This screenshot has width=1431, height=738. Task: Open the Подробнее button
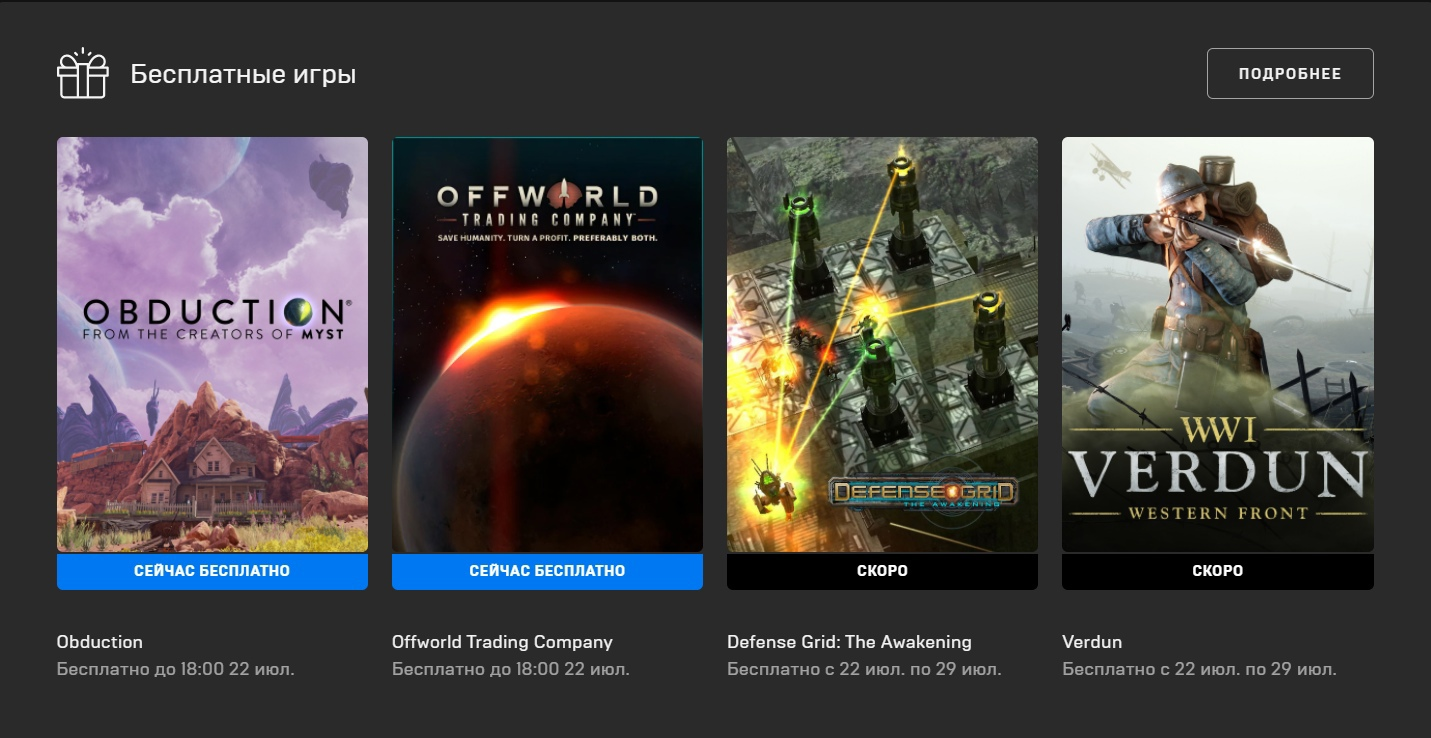coord(1290,74)
